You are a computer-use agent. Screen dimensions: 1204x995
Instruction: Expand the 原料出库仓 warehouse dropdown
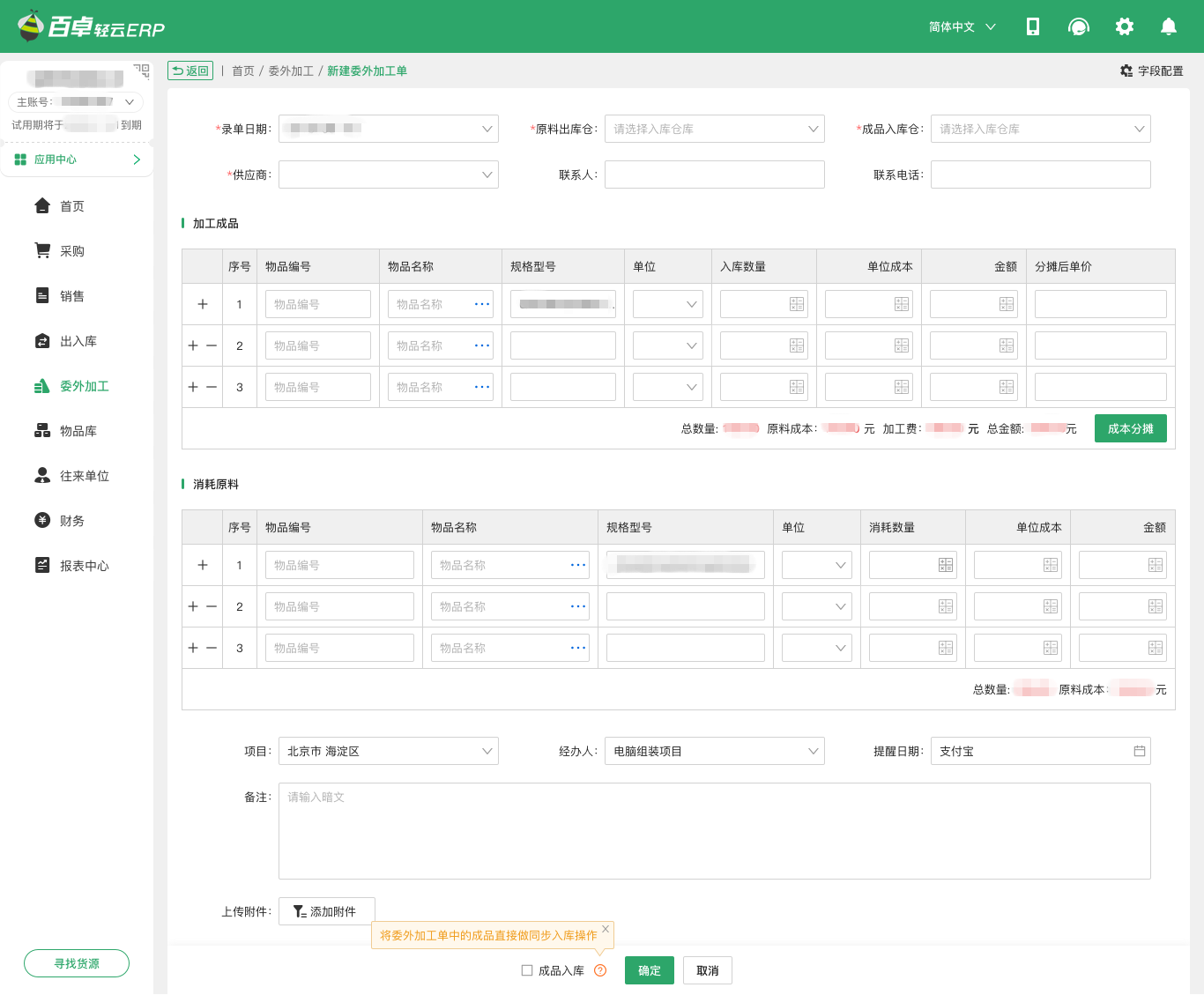(x=714, y=129)
